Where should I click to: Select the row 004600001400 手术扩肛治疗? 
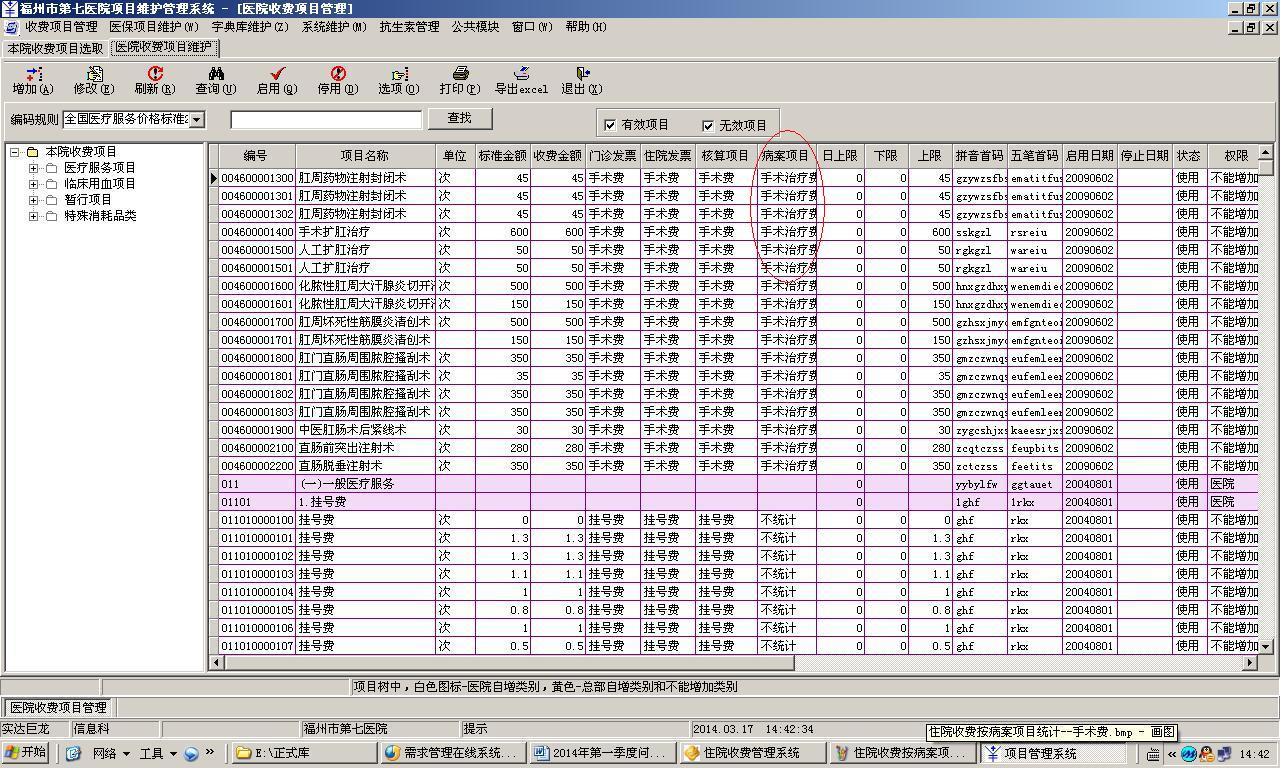coord(738,232)
